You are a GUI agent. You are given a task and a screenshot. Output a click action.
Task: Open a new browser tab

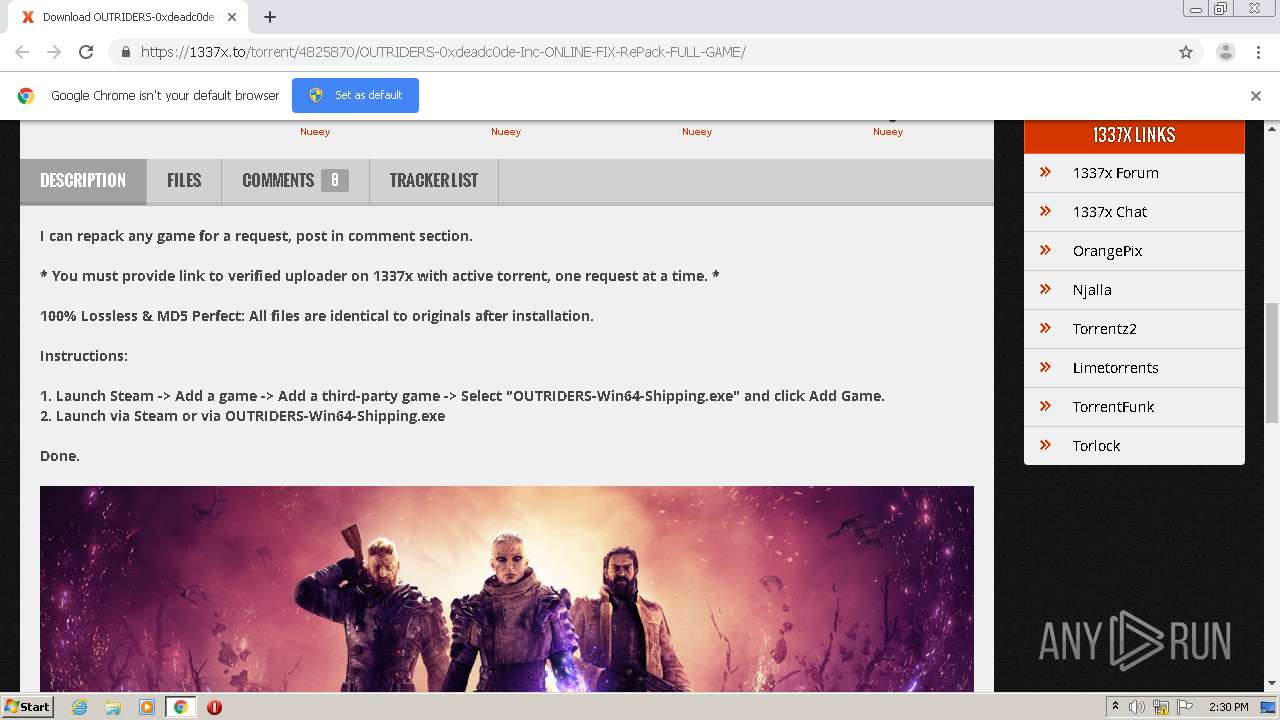pyautogui.click(x=270, y=17)
